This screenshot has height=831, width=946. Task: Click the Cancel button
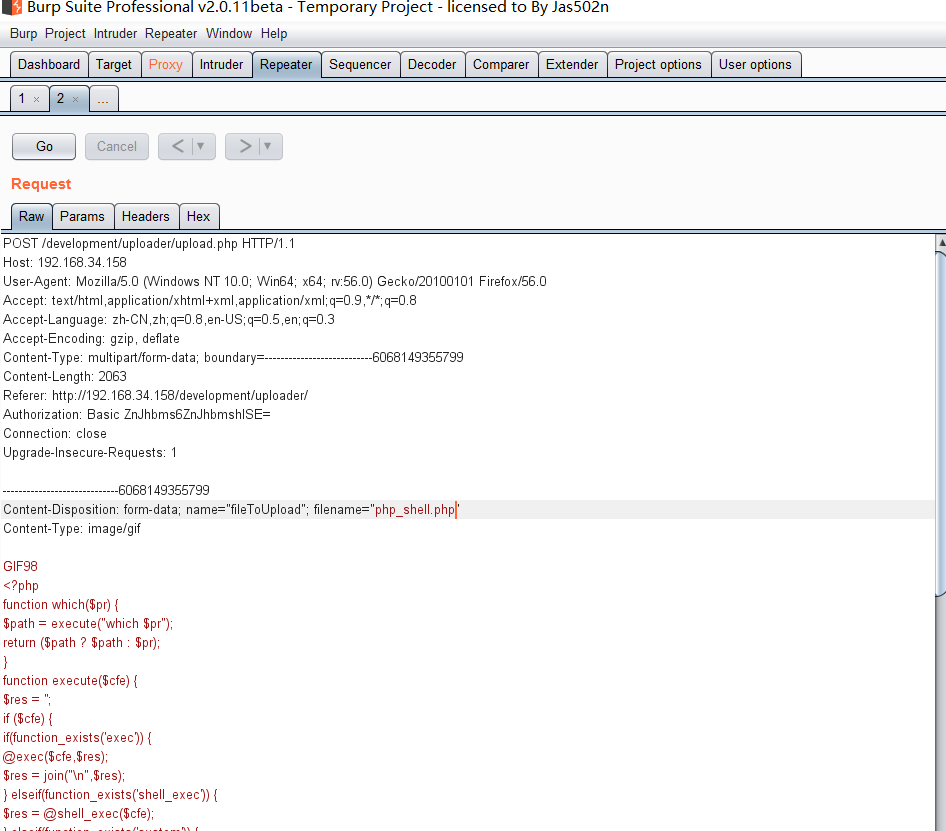(117, 147)
